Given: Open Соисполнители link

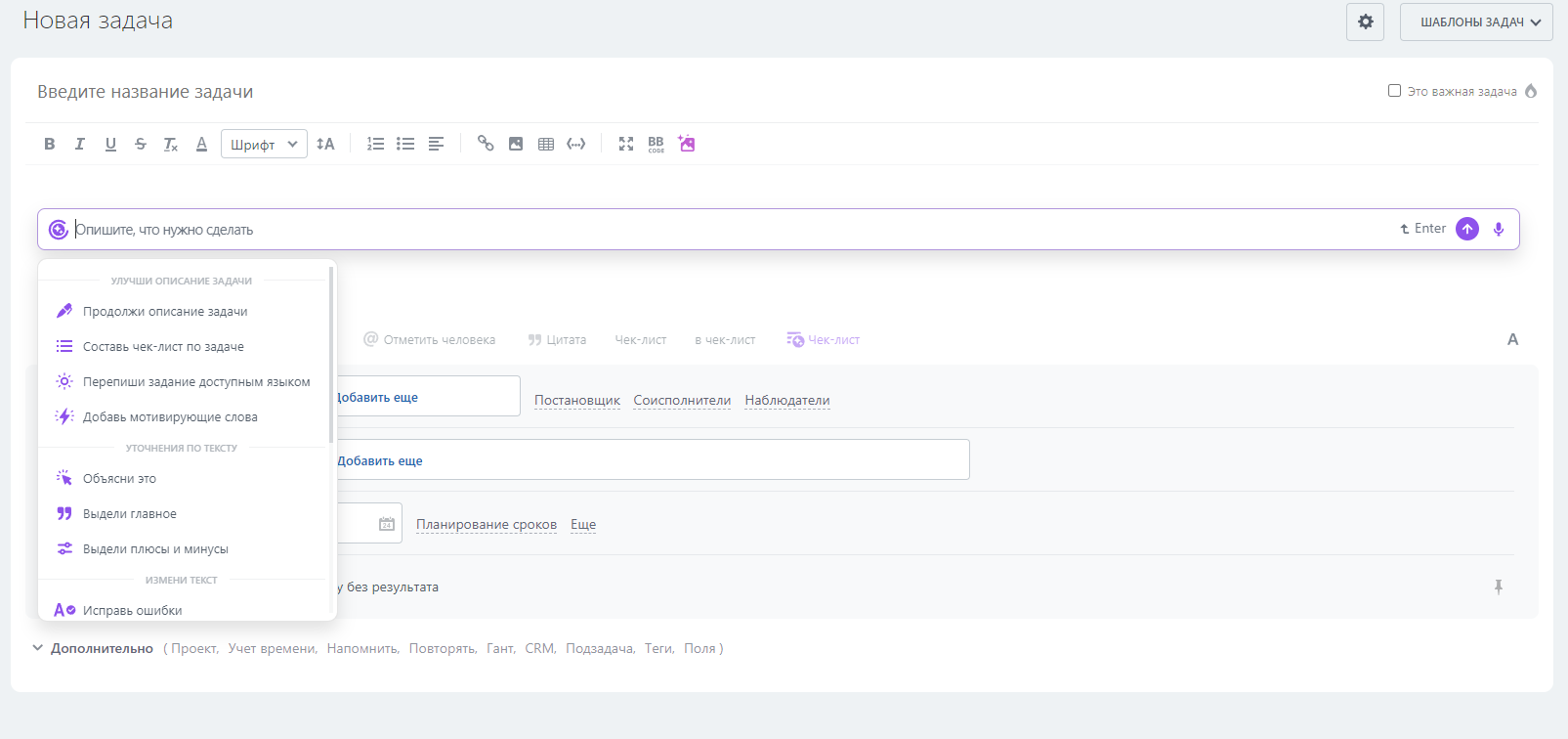Looking at the screenshot, I should tap(682, 400).
